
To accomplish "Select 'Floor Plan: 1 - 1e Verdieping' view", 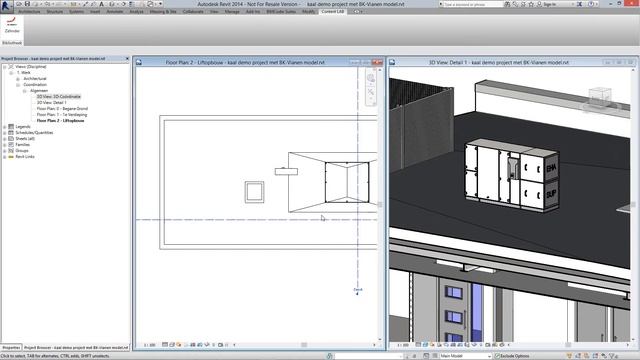I will click(x=62, y=115).
